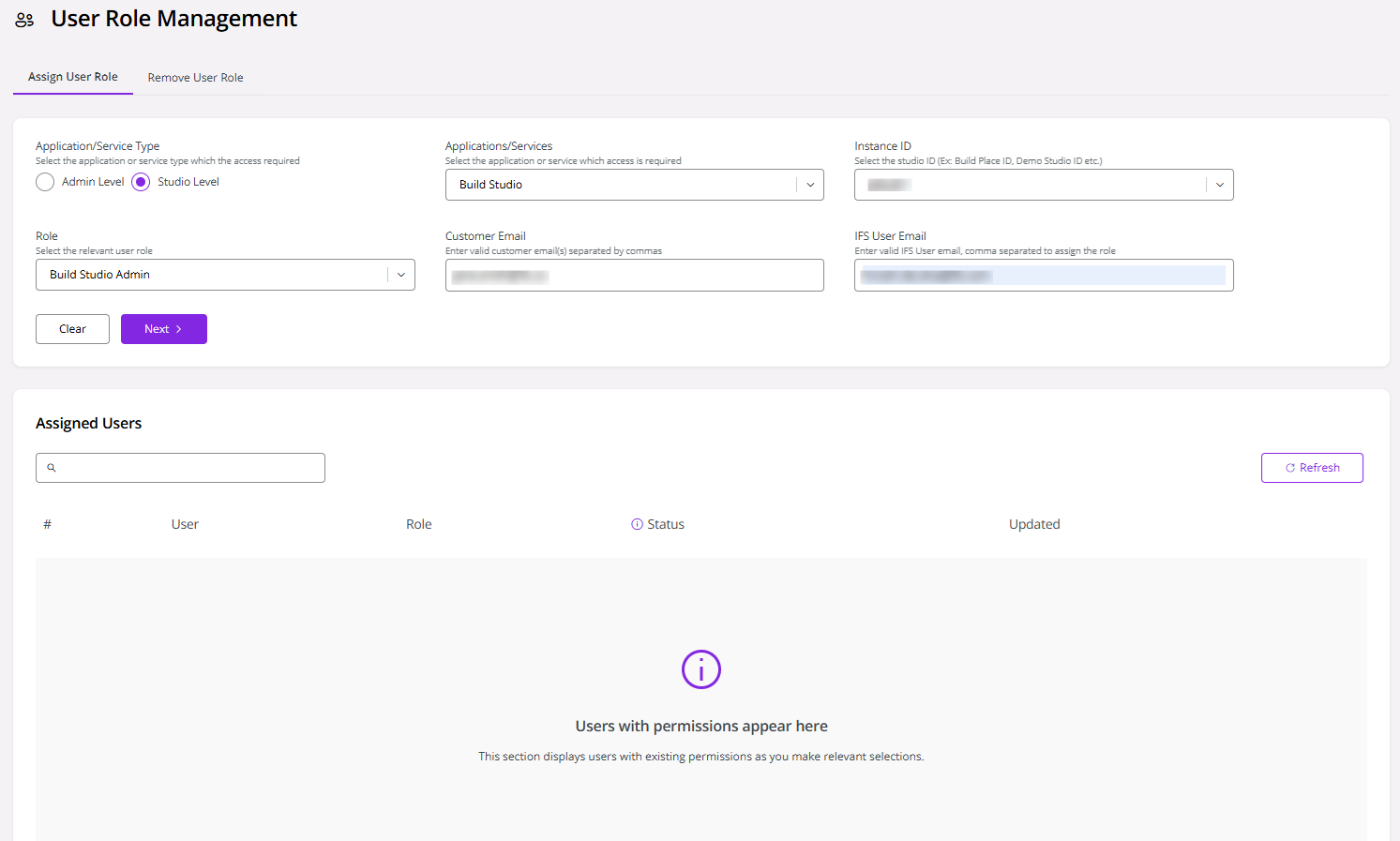
Task: Click the search magnifier icon in the Assigned Users box
Action: (52, 468)
